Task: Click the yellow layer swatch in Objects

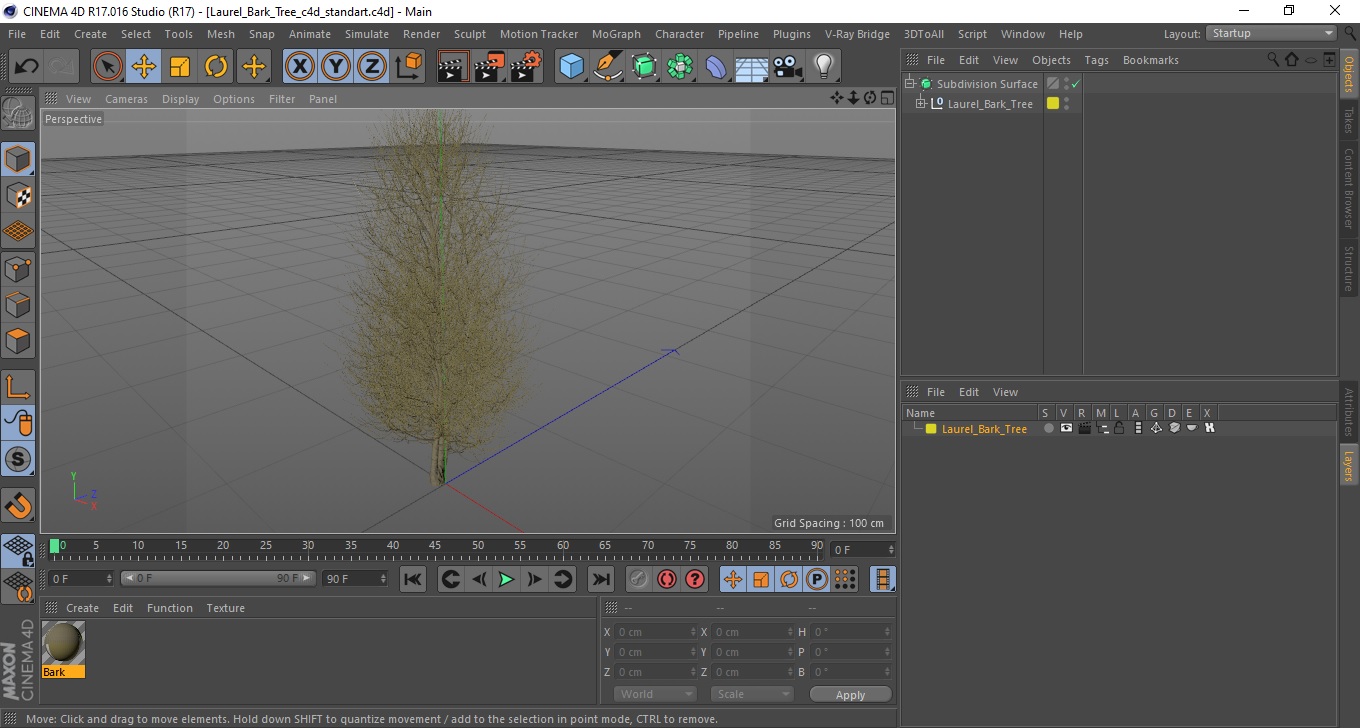Action: pos(1053,103)
